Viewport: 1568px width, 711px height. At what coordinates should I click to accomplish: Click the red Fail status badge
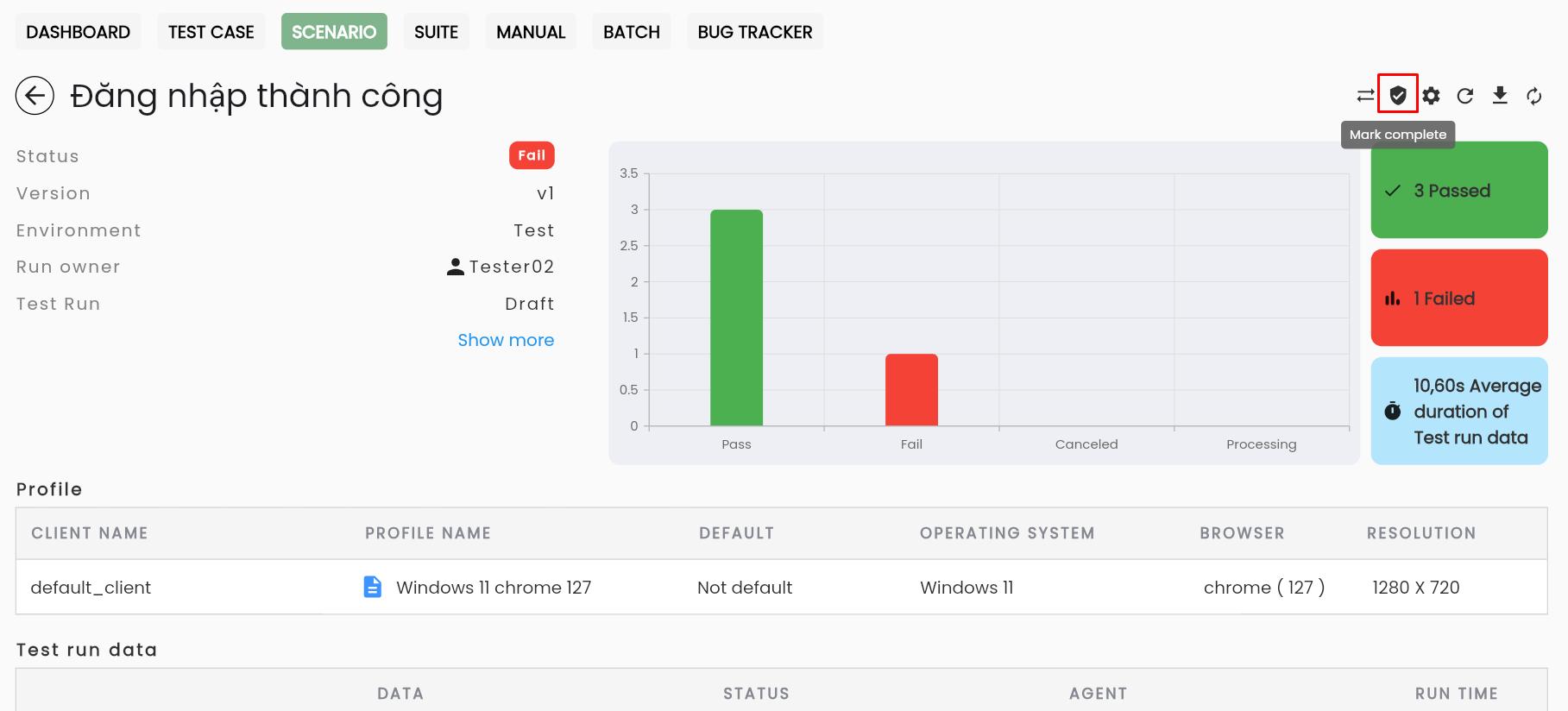532,155
